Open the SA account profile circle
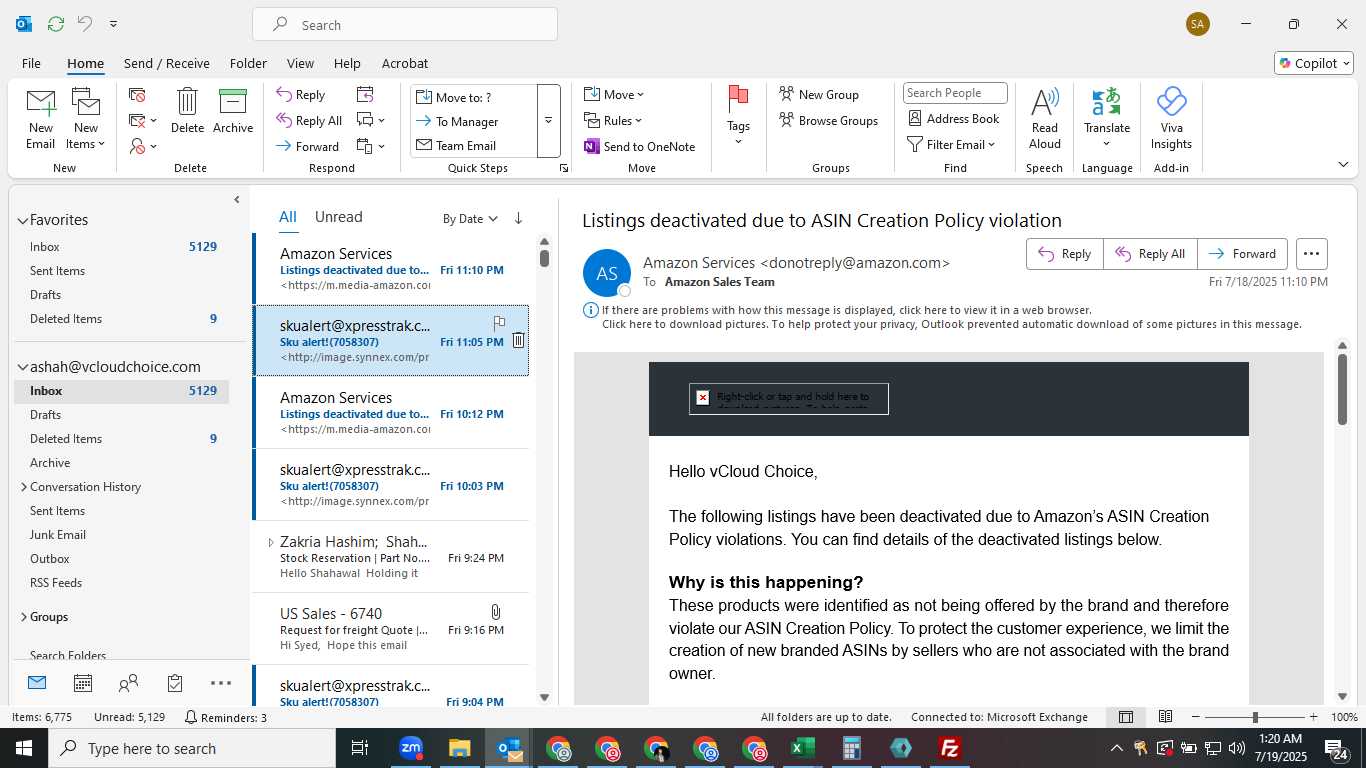The image size is (1366, 768). (1198, 24)
